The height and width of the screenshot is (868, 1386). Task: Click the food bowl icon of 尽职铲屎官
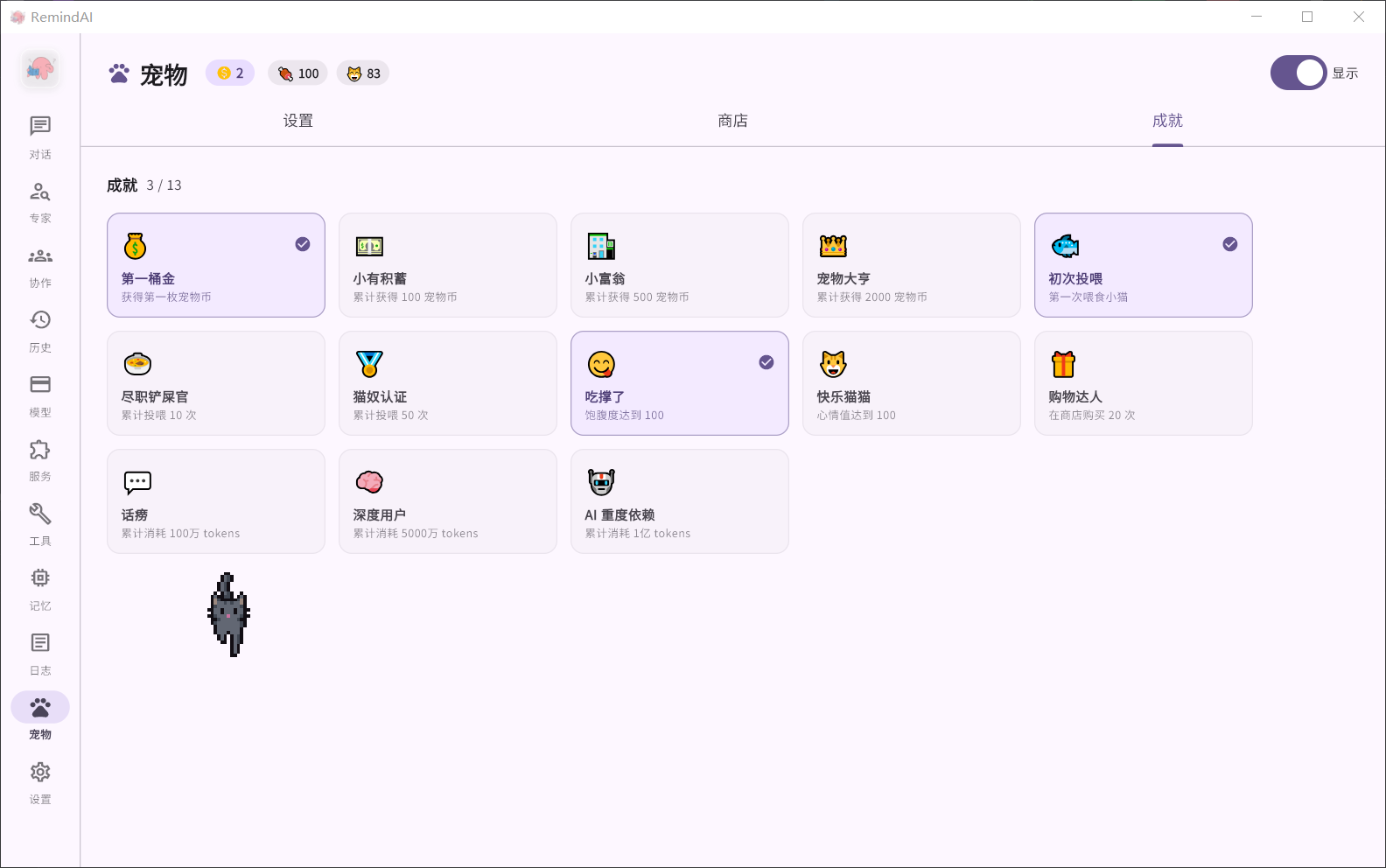coord(137,364)
